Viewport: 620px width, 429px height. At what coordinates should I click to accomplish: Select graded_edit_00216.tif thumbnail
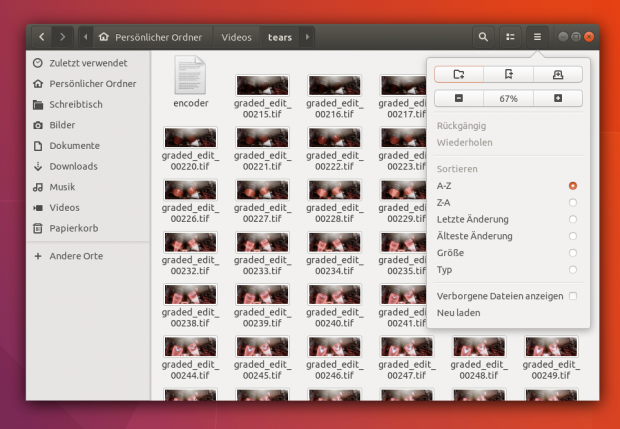click(x=335, y=85)
